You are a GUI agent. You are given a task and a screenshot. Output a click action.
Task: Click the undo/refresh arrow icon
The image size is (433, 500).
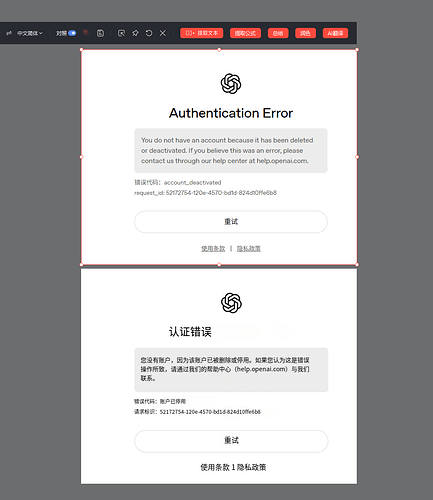(149, 33)
